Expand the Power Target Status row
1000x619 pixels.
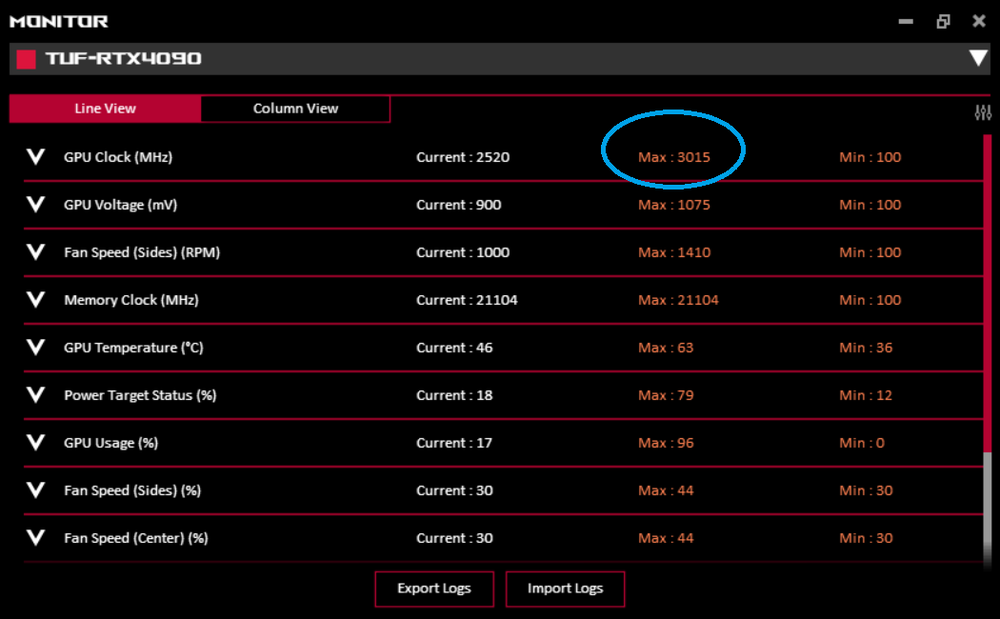[x=36, y=395]
